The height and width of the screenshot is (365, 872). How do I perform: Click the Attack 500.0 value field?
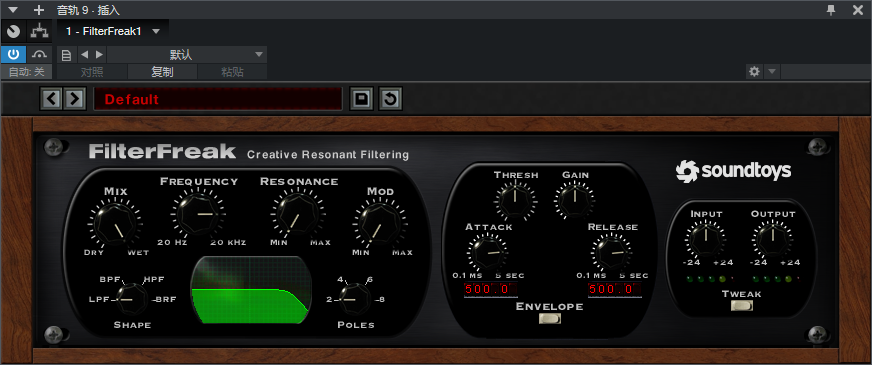[490, 289]
